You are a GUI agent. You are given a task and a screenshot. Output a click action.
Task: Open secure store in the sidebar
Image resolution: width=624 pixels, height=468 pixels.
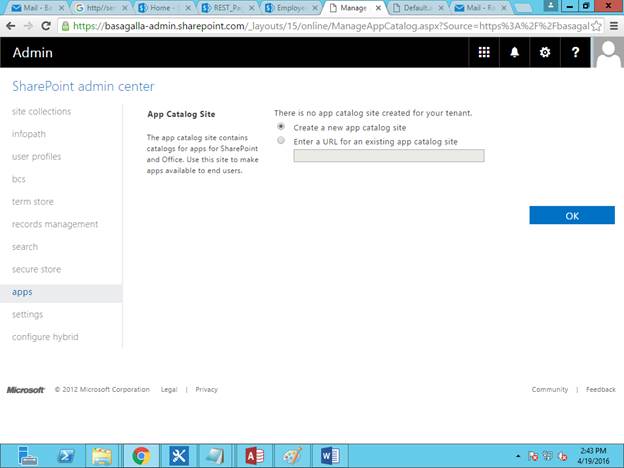pyautogui.click(x=36, y=269)
